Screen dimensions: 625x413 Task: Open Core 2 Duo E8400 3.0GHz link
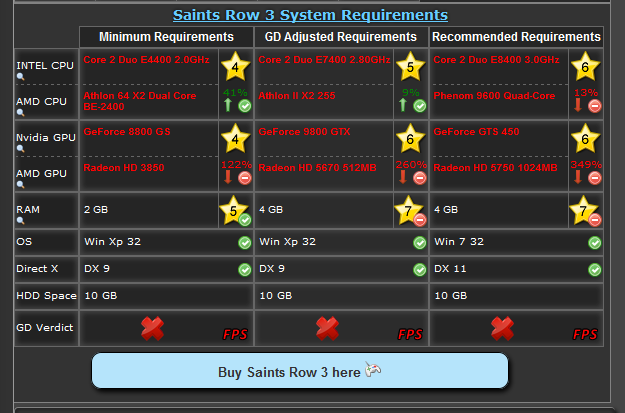tap(496, 60)
